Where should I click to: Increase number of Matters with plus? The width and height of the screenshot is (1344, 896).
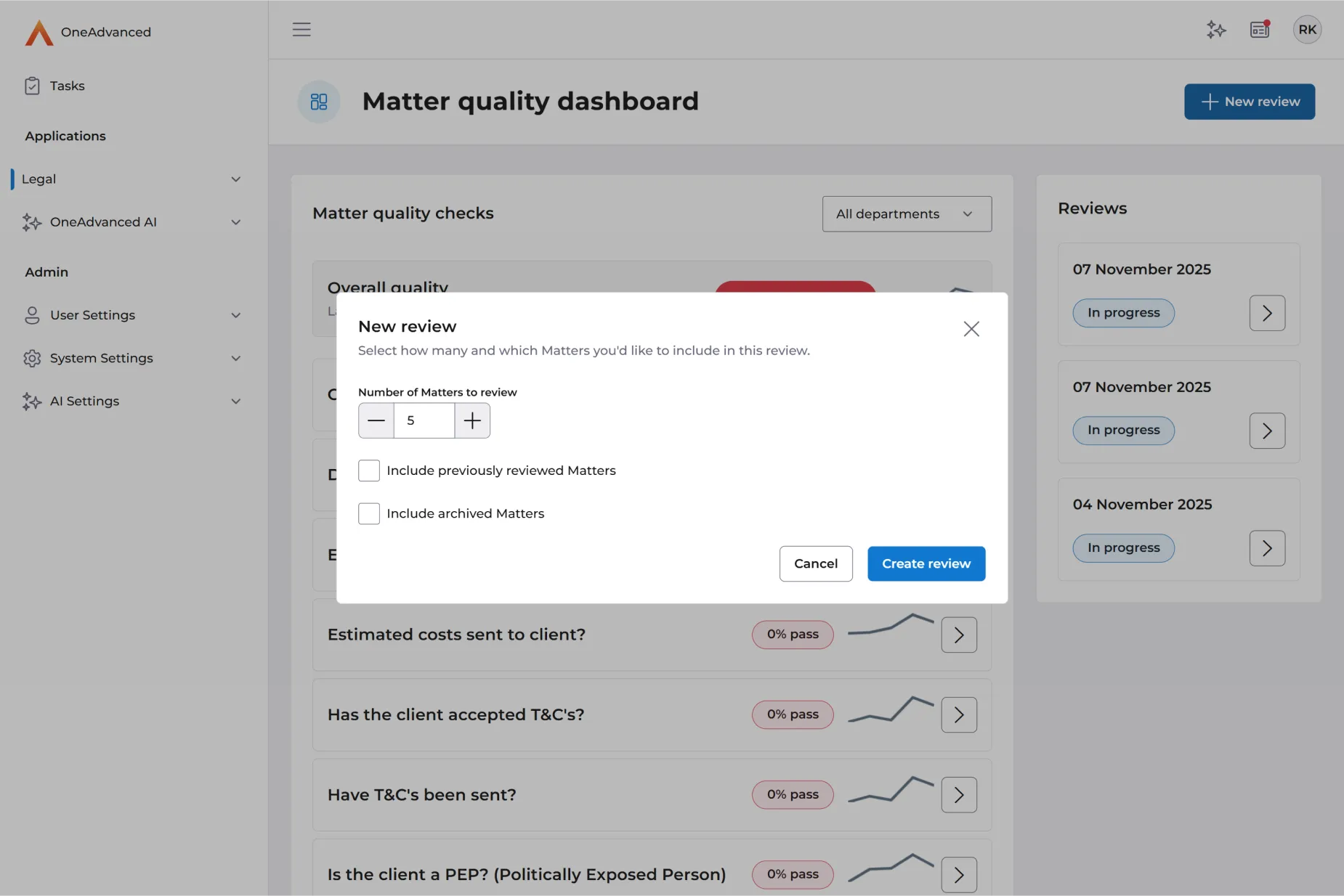pyautogui.click(x=472, y=420)
